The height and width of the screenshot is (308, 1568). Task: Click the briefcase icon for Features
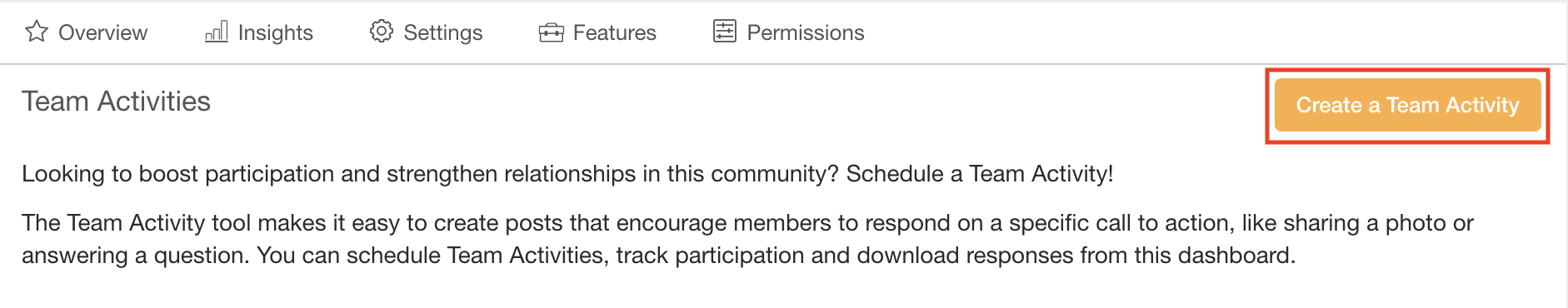551,32
